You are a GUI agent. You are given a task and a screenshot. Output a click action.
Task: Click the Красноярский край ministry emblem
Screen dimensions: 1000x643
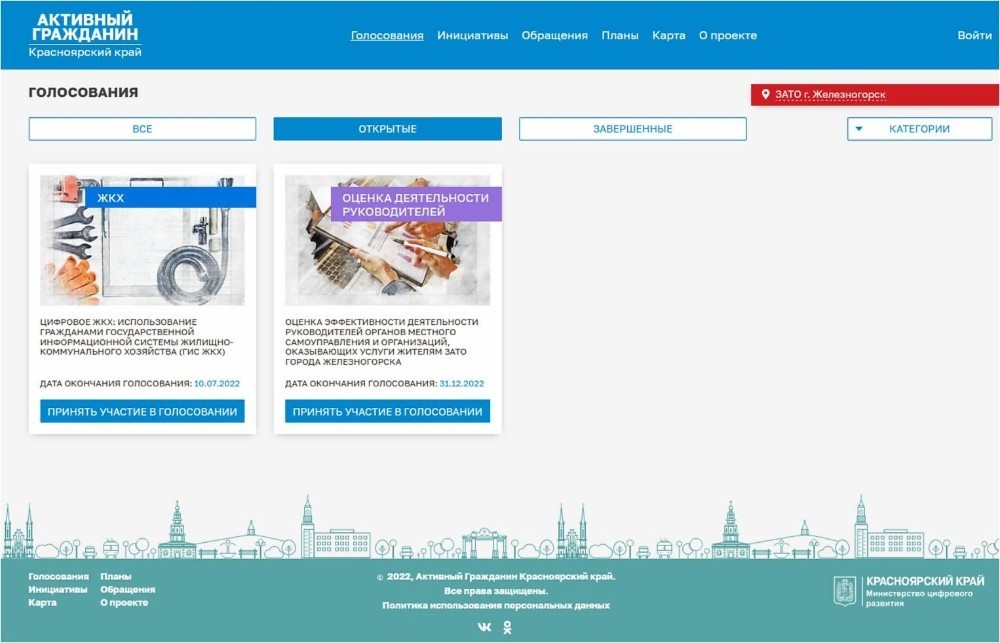[x=845, y=591]
